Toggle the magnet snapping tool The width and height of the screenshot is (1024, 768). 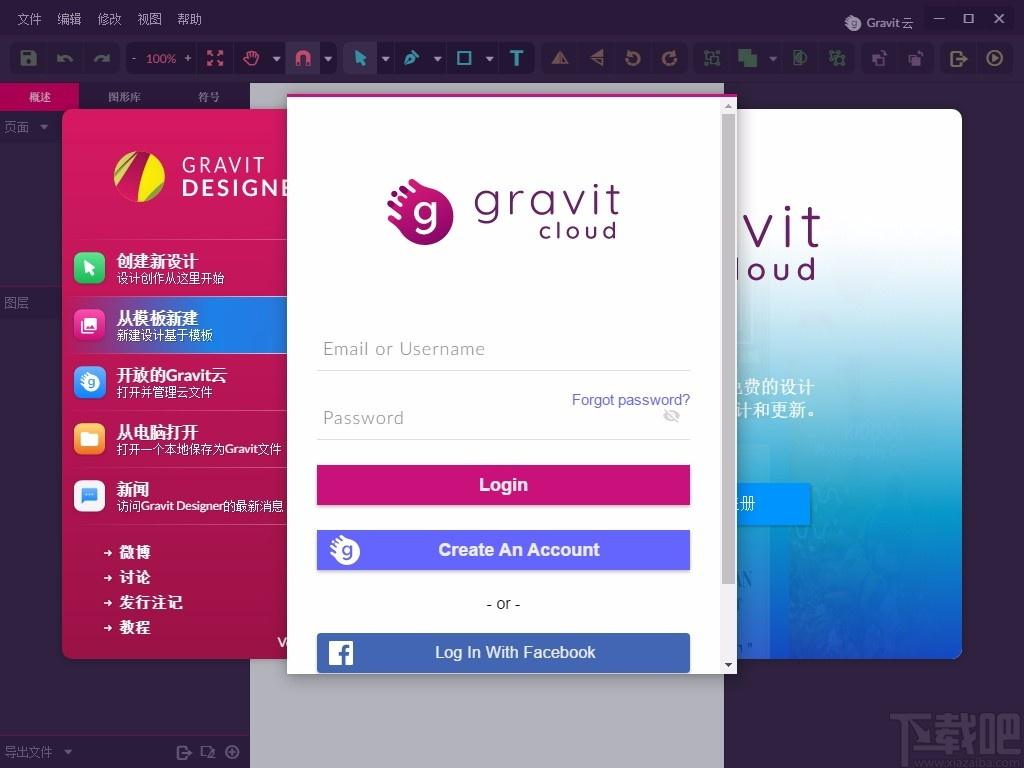point(302,58)
